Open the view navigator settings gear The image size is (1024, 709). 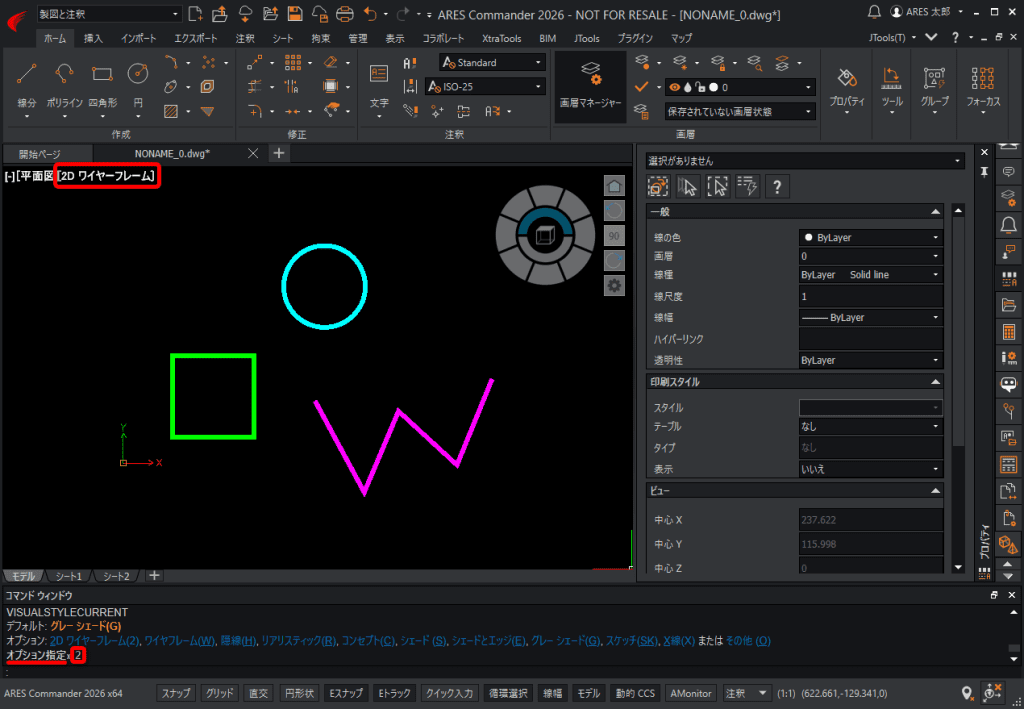click(615, 286)
